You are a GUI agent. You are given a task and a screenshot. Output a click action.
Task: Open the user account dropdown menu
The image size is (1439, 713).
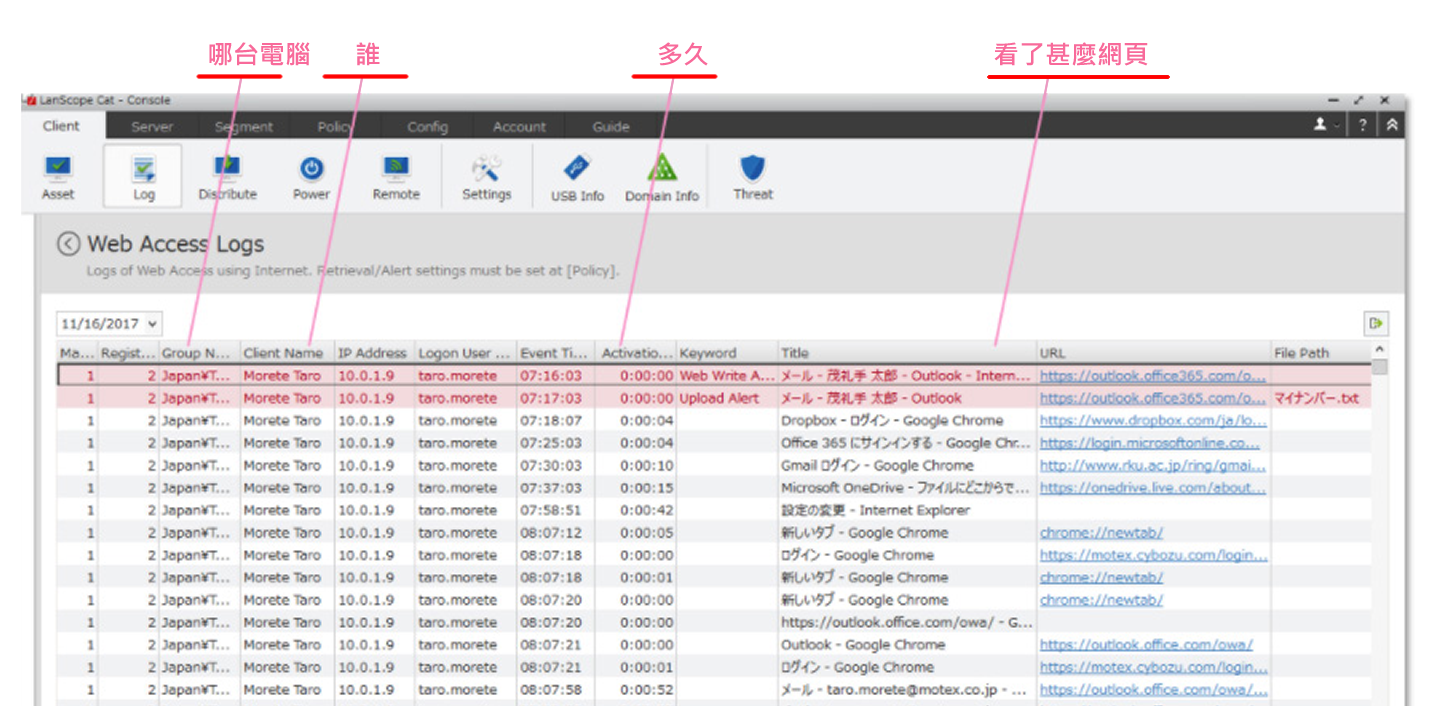click(x=1326, y=125)
